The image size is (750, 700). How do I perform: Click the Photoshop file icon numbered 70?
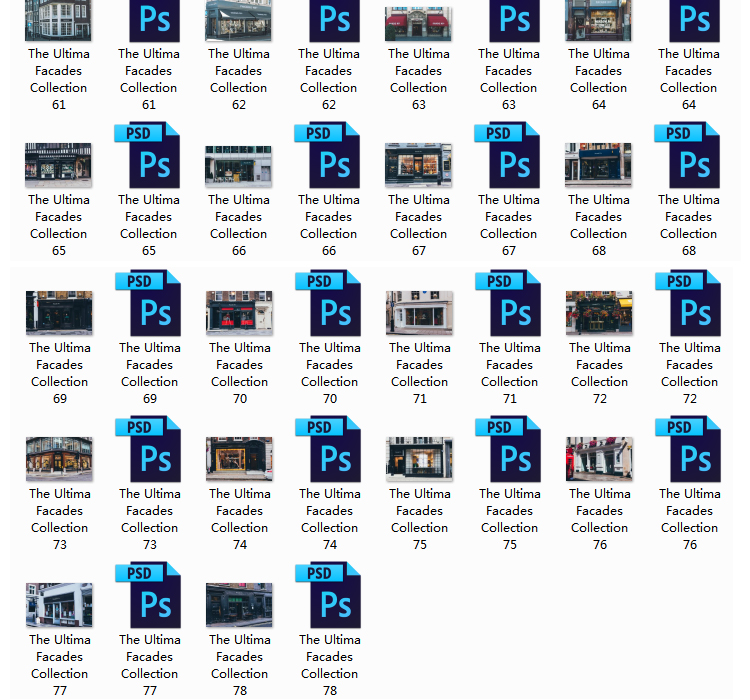pos(329,303)
